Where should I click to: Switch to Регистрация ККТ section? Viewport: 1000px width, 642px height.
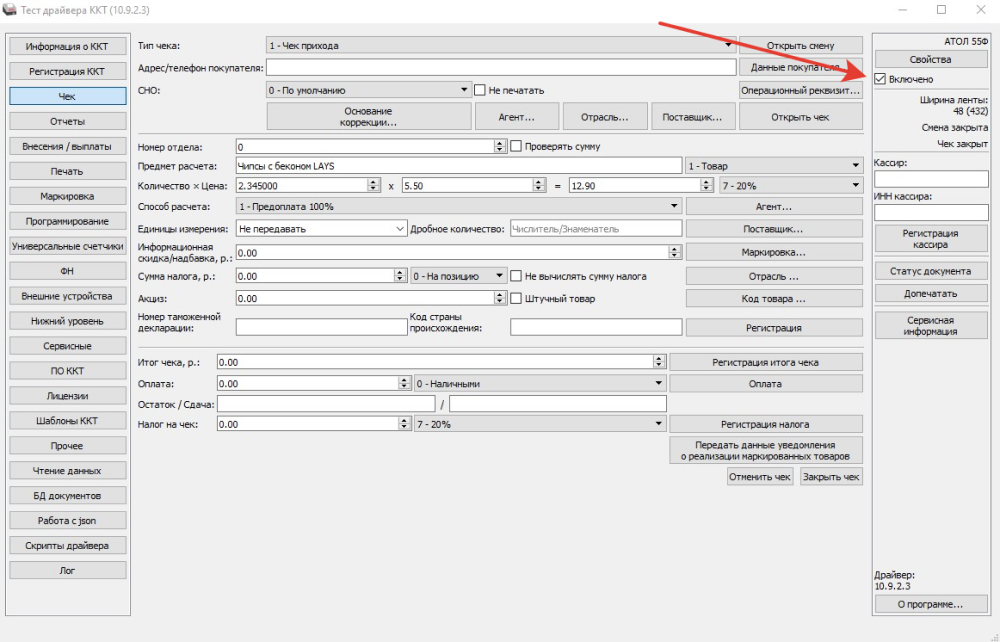click(x=68, y=71)
